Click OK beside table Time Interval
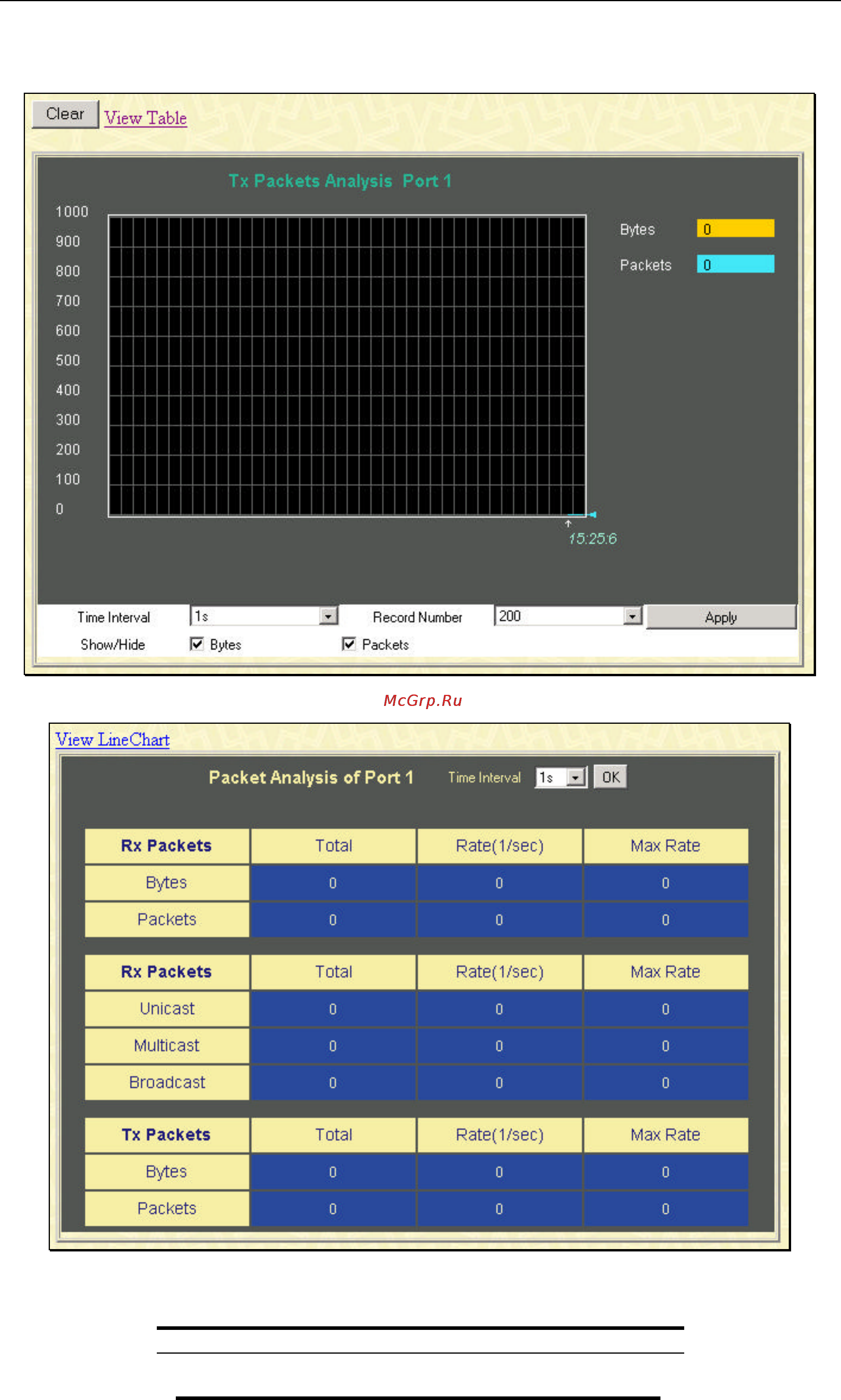This screenshot has width=841, height=1400. pyautogui.click(x=610, y=777)
